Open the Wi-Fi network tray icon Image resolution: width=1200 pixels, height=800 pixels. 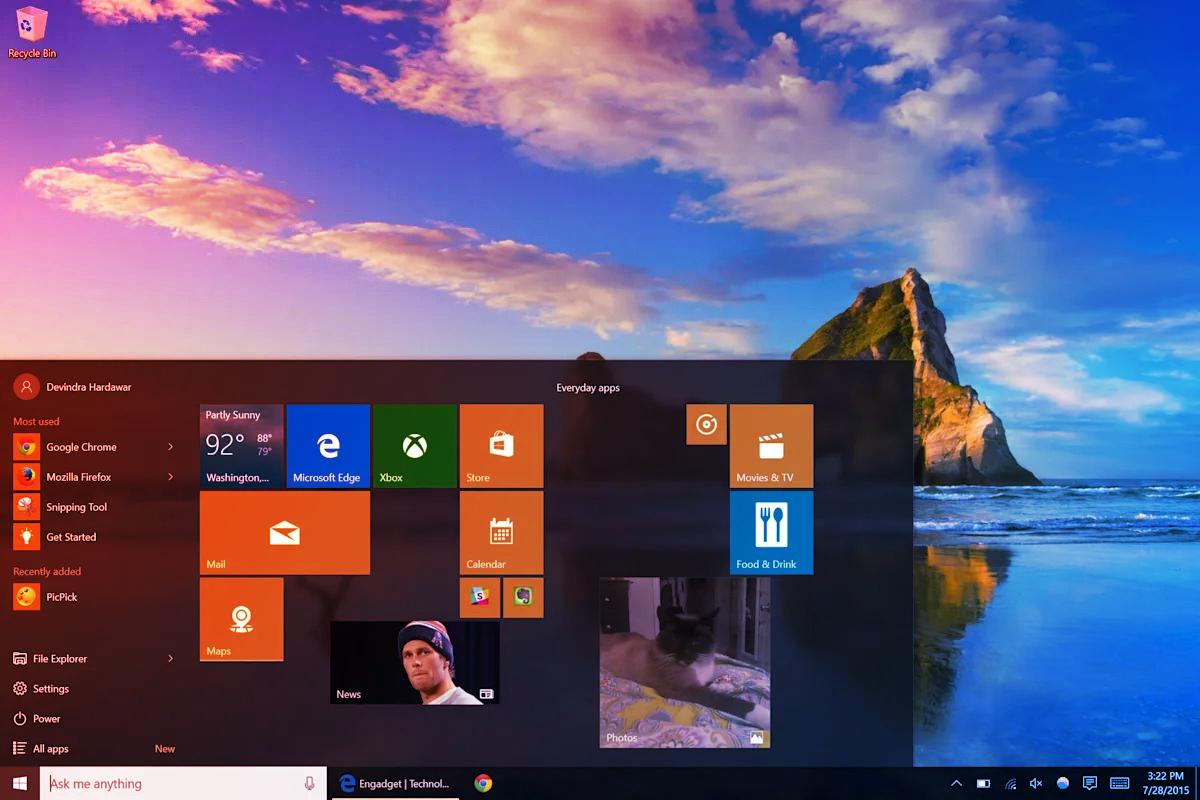[1010, 784]
